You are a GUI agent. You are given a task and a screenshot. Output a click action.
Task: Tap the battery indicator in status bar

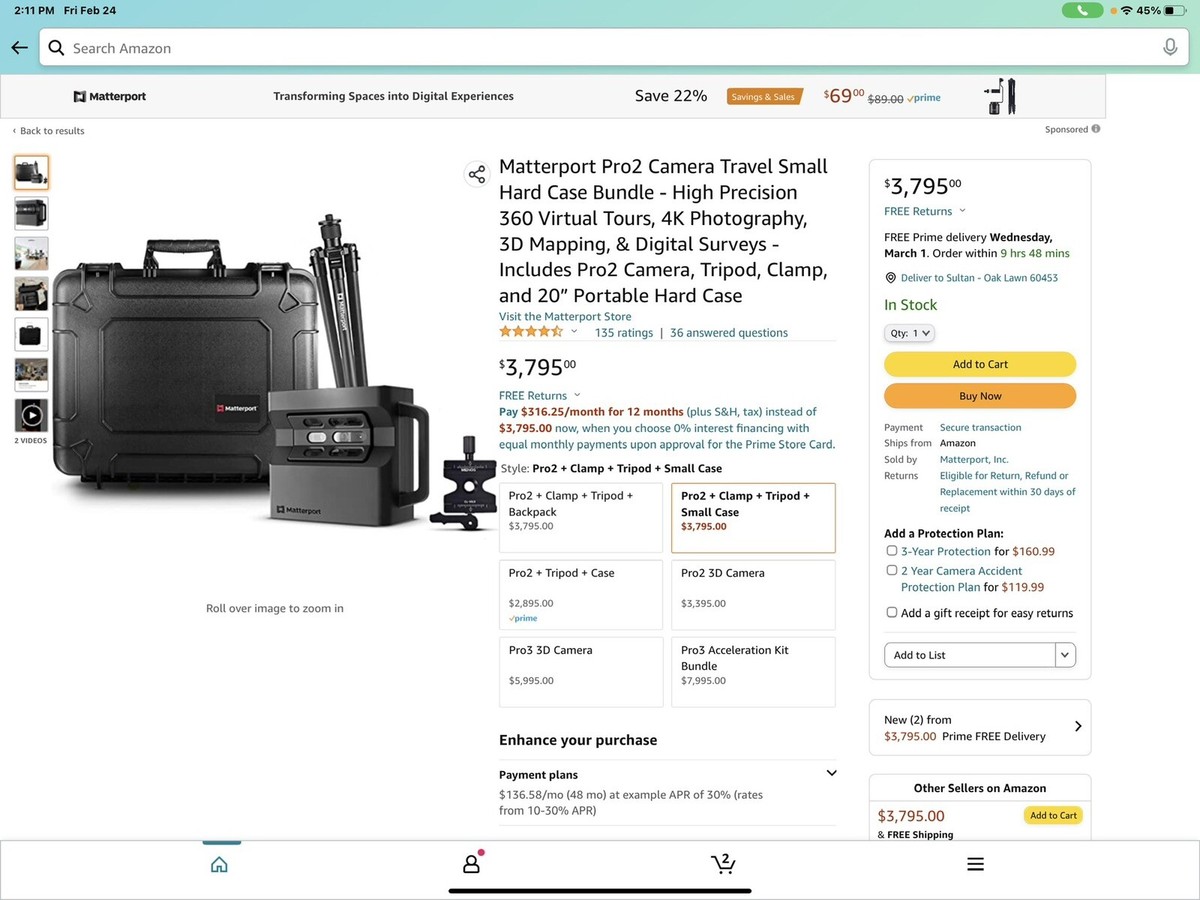pos(1176,10)
